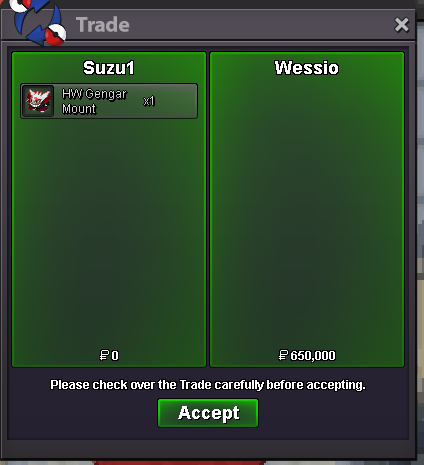Click the Trade window title bar
Viewport: 424px width, 465px height.
tap(208, 25)
